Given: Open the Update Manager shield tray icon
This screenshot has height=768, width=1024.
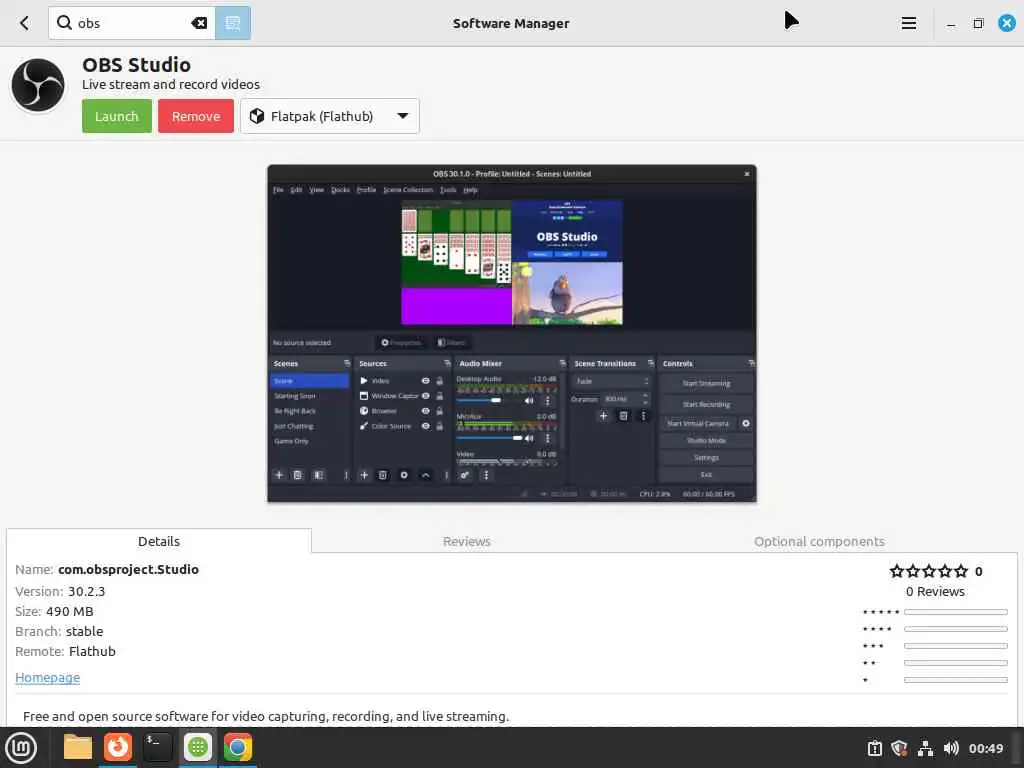Looking at the screenshot, I should coord(899,748).
